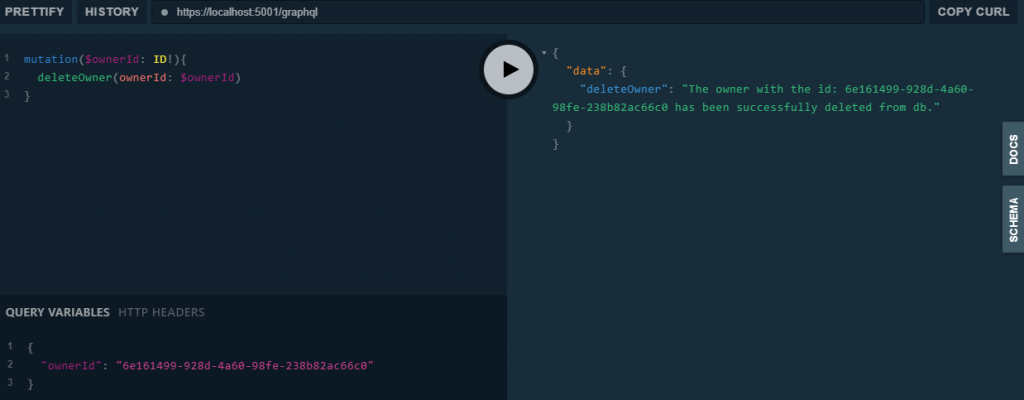Screen dimensions: 1024x400
Task: Click the "ownerId" key in query variables
Action: (x=71, y=365)
